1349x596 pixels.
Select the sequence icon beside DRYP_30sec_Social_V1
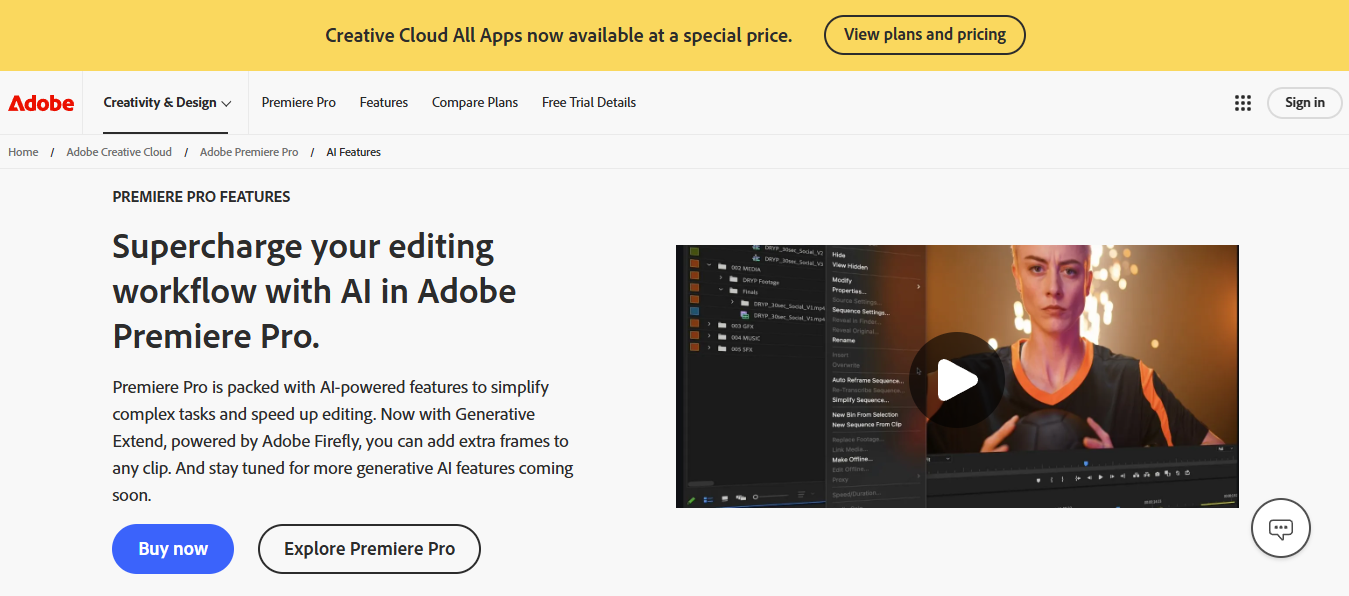(746, 315)
